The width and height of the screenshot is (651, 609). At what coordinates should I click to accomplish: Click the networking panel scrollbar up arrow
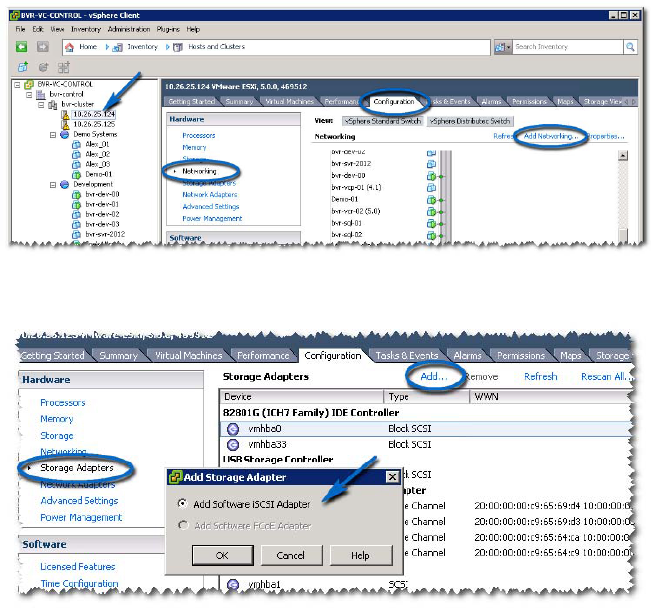pyautogui.click(x=623, y=156)
